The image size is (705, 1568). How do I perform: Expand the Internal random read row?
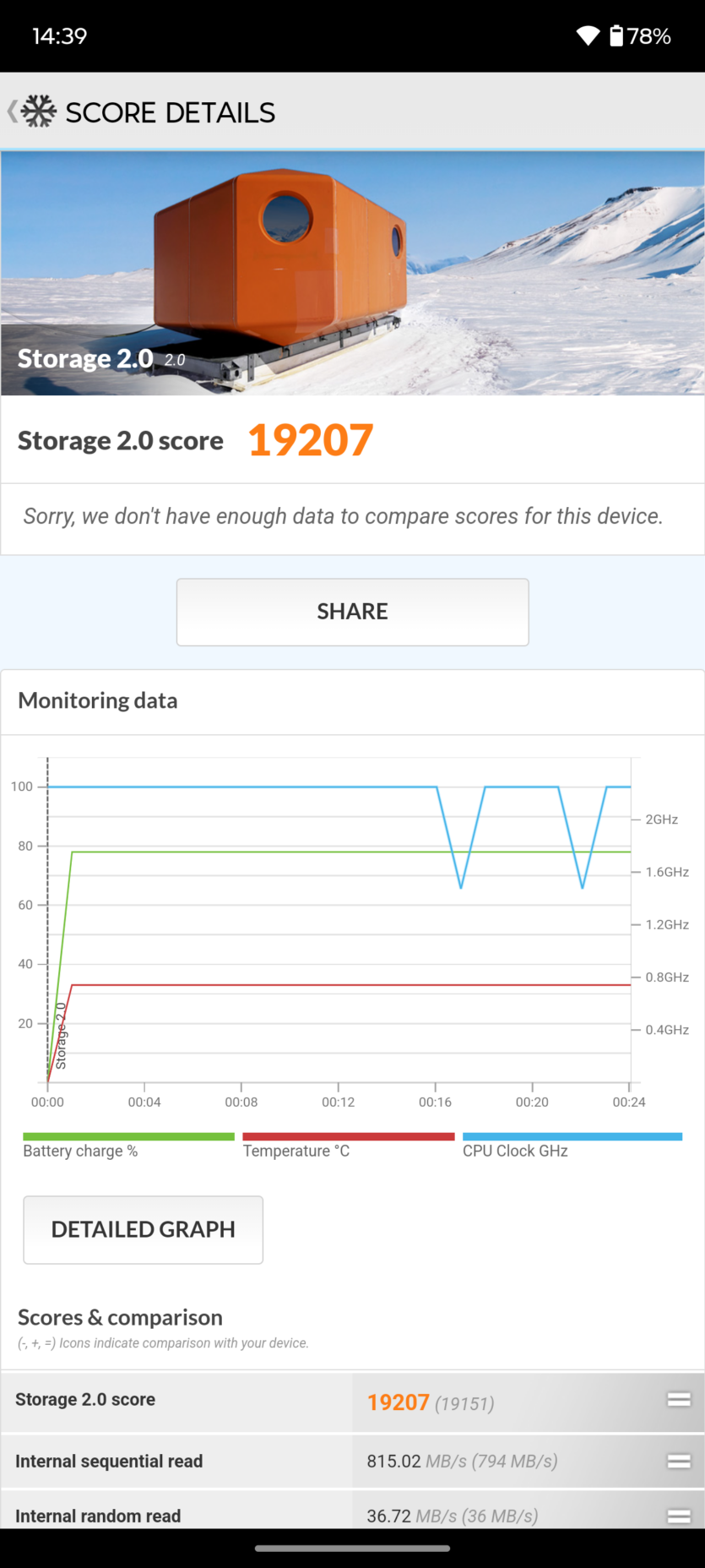pos(679,1516)
